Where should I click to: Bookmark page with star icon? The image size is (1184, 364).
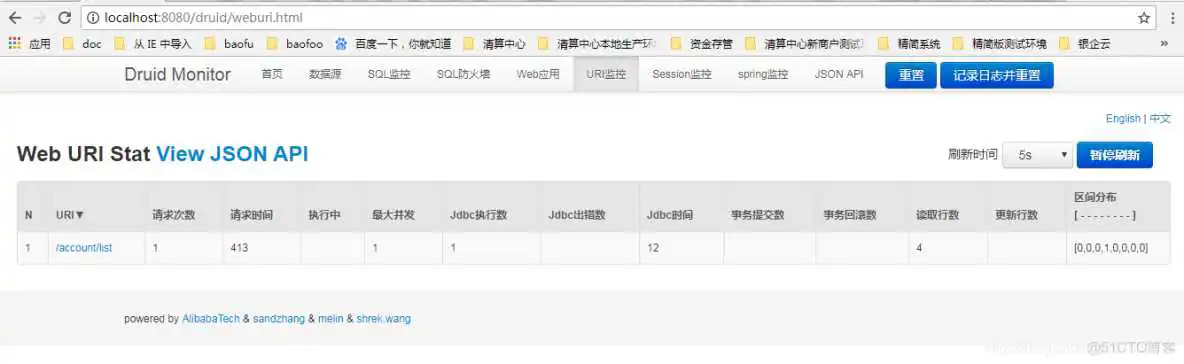1145,17
